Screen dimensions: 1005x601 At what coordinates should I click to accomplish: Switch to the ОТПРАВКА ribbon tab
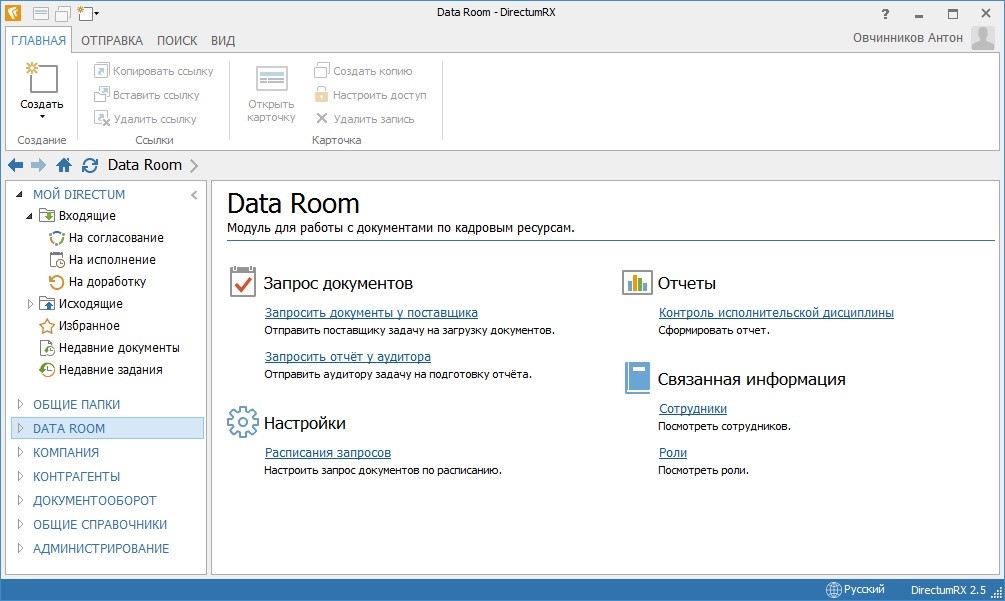112,40
